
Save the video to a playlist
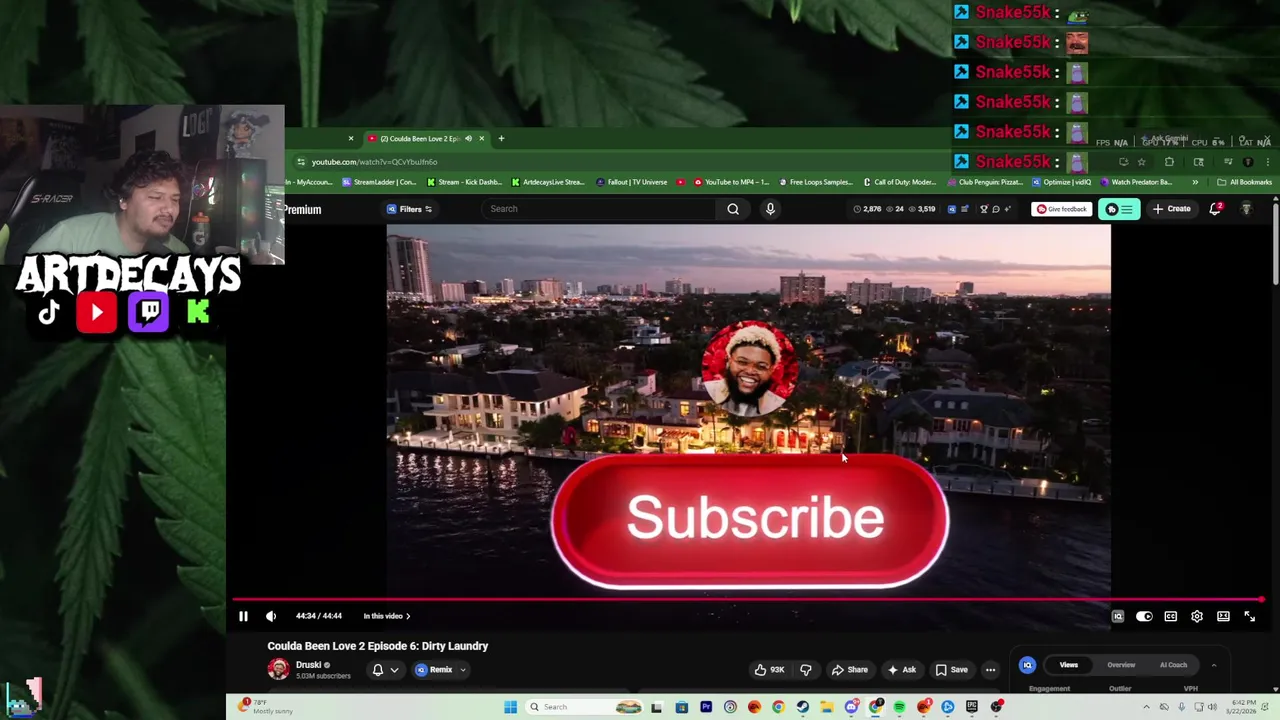951,670
